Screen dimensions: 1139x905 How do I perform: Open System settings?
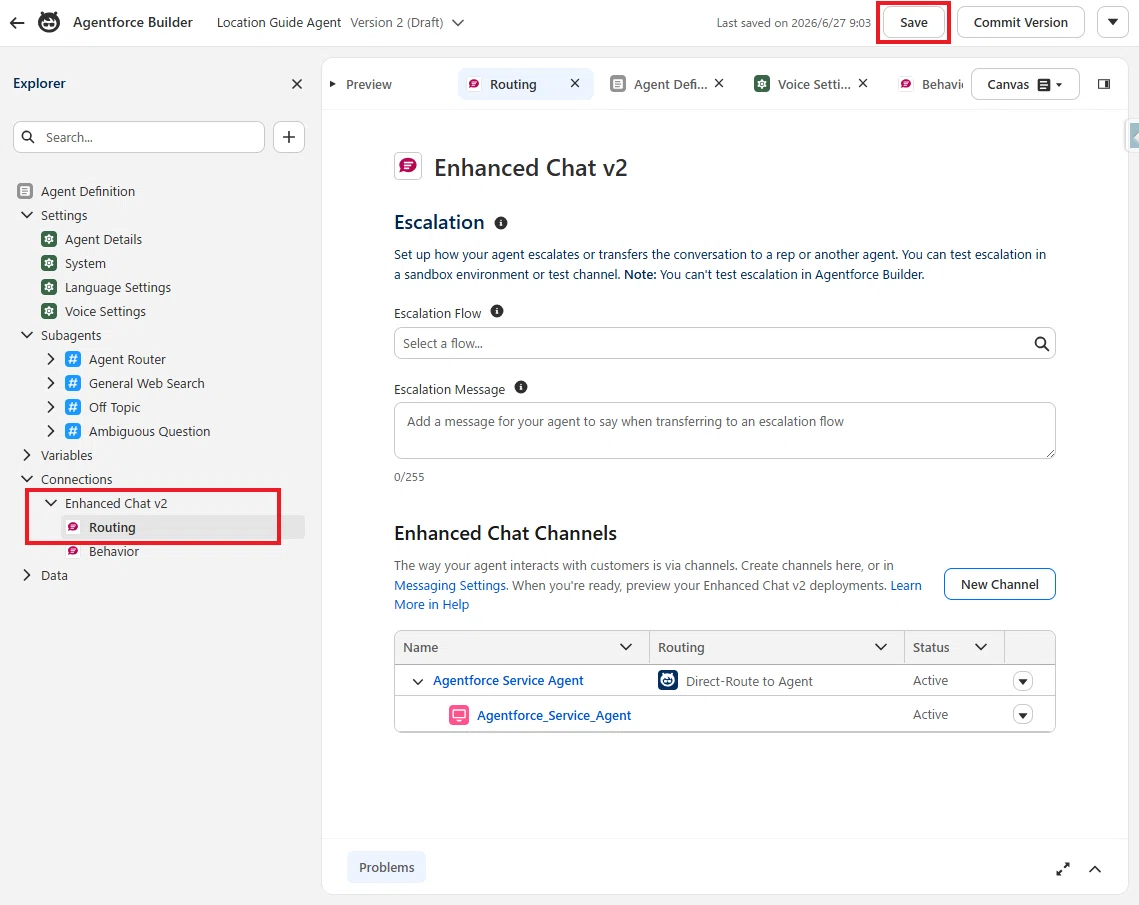(85, 263)
